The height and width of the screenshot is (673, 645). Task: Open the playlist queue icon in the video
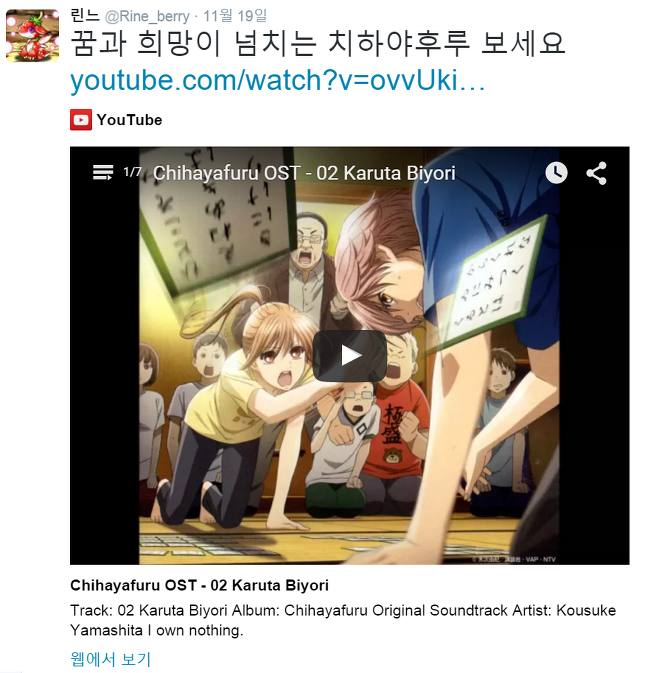(x=103, y=173)
